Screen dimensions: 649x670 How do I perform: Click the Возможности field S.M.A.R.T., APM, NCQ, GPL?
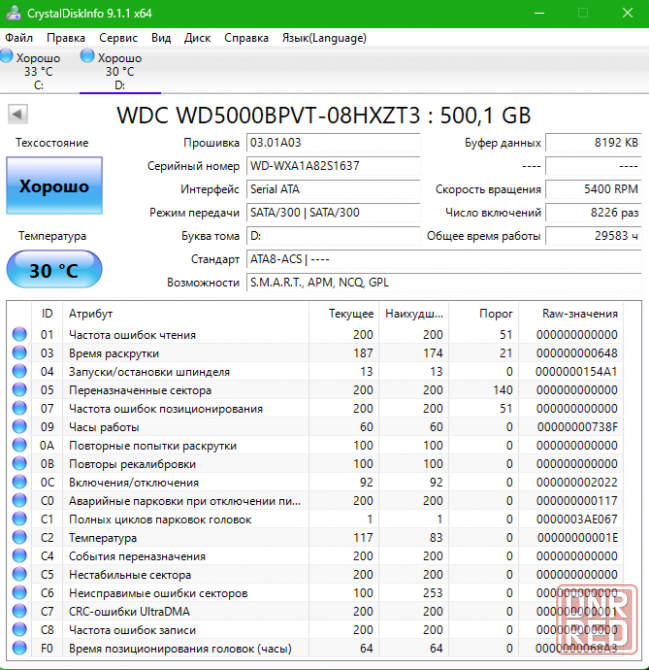[x=444, y=282]
